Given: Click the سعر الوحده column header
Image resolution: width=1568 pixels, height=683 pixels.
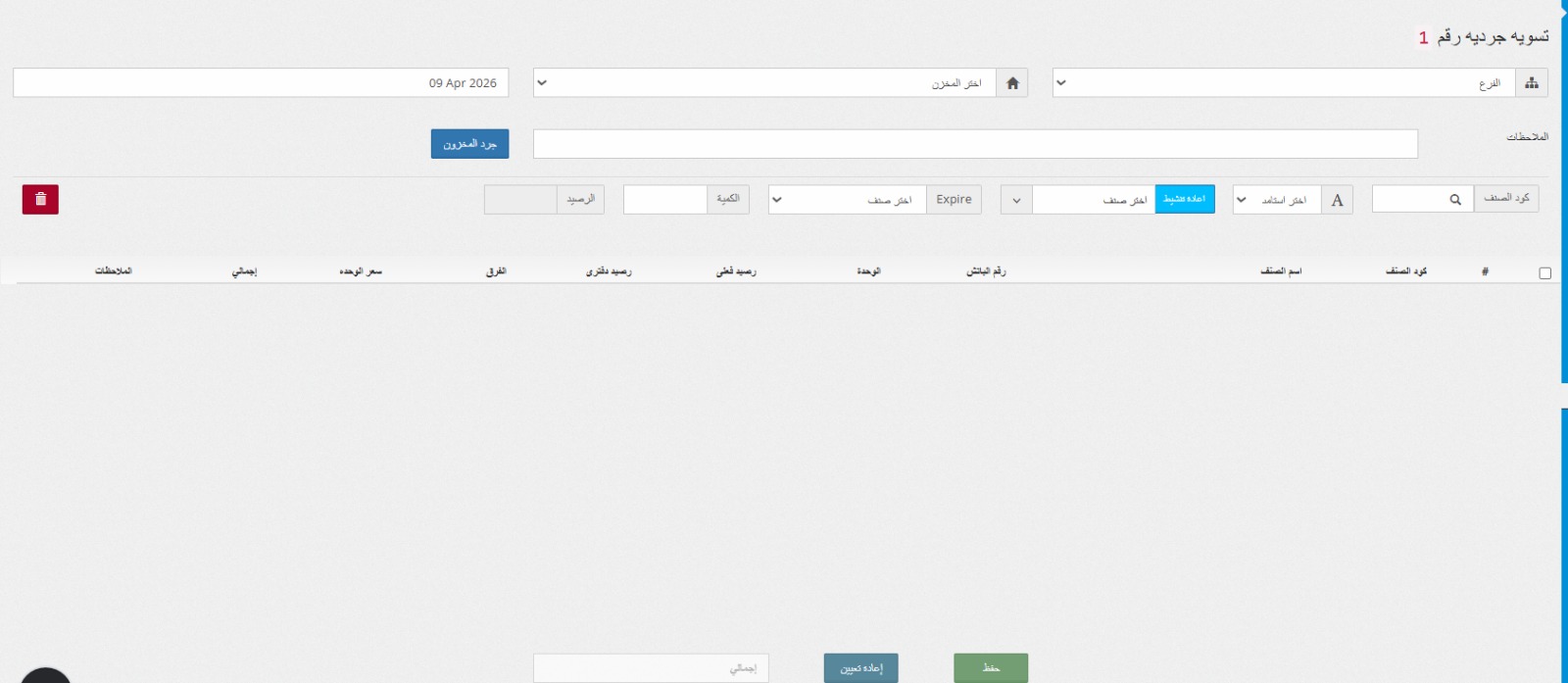Looking at the screenshot, I should pyautogui.click(x=361, y=271).
